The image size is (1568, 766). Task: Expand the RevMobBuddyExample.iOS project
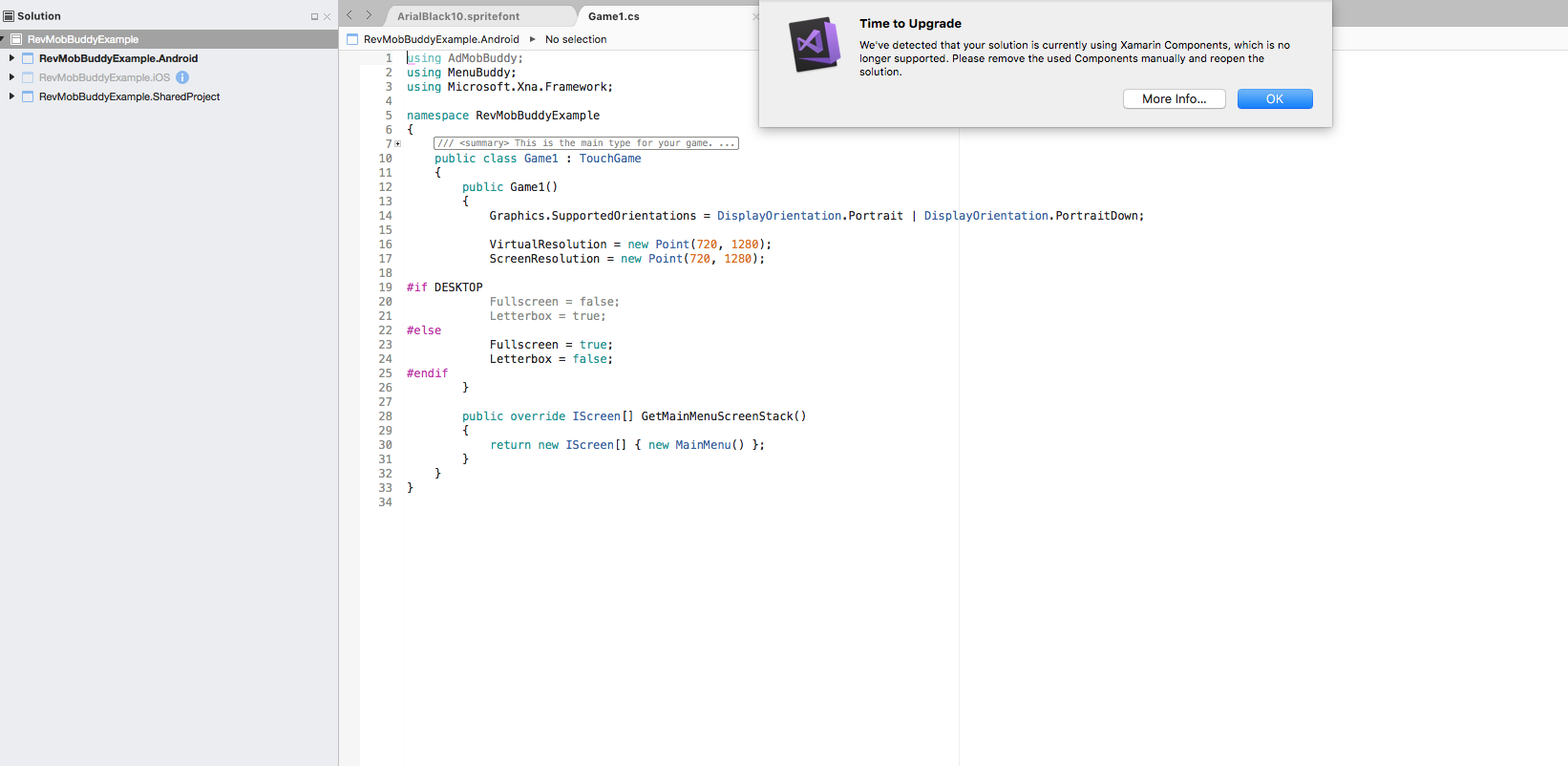[11, 77]
